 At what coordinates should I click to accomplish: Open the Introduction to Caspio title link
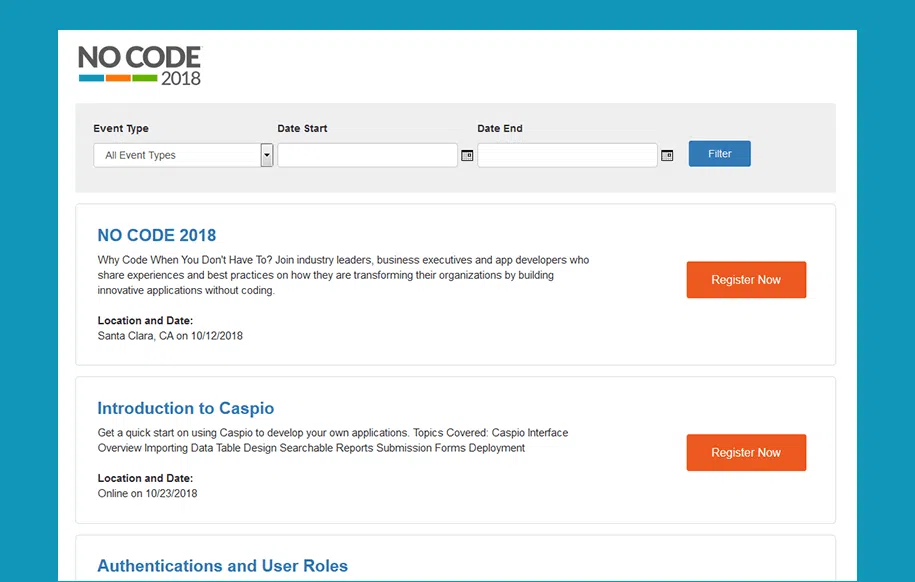186,408
